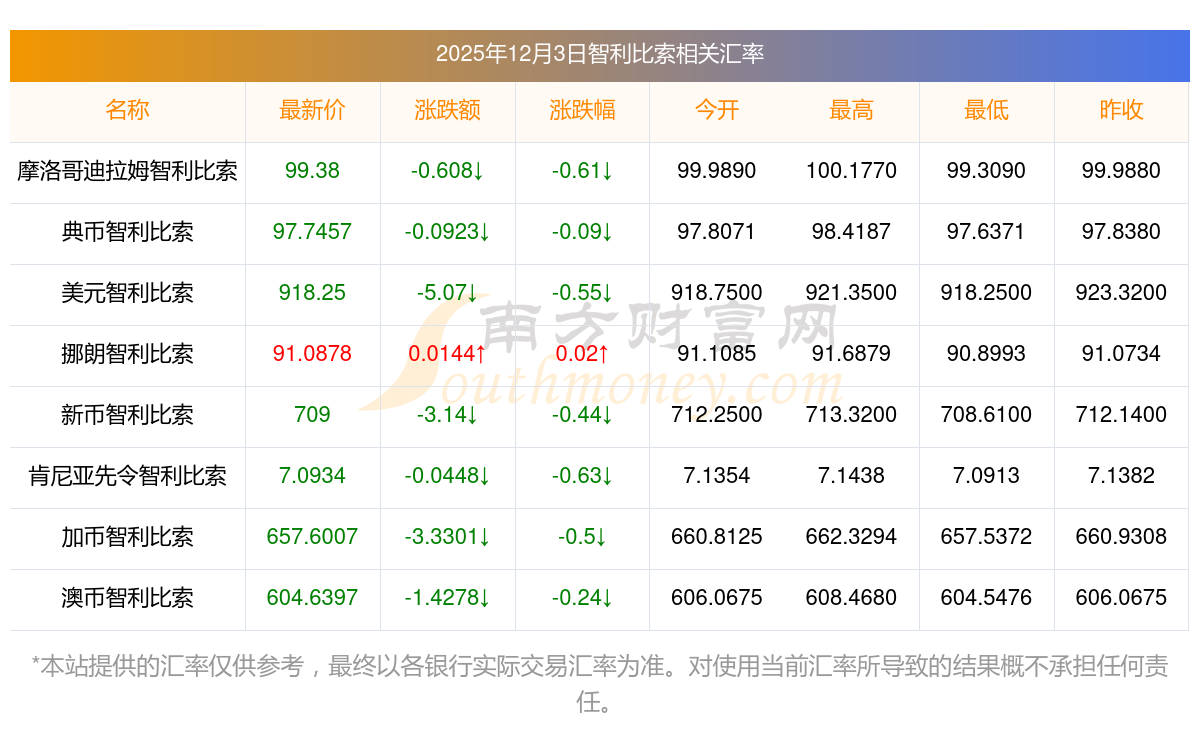Click change amount -1.4278↓
The width and height of the screenshot is (1200, 733).
447,598
